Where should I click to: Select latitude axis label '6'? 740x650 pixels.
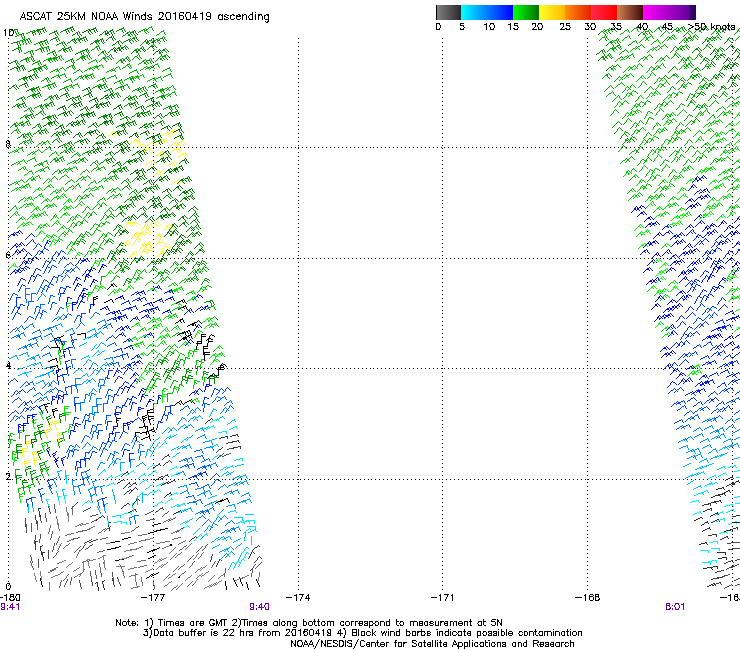(x=8, y=255)
